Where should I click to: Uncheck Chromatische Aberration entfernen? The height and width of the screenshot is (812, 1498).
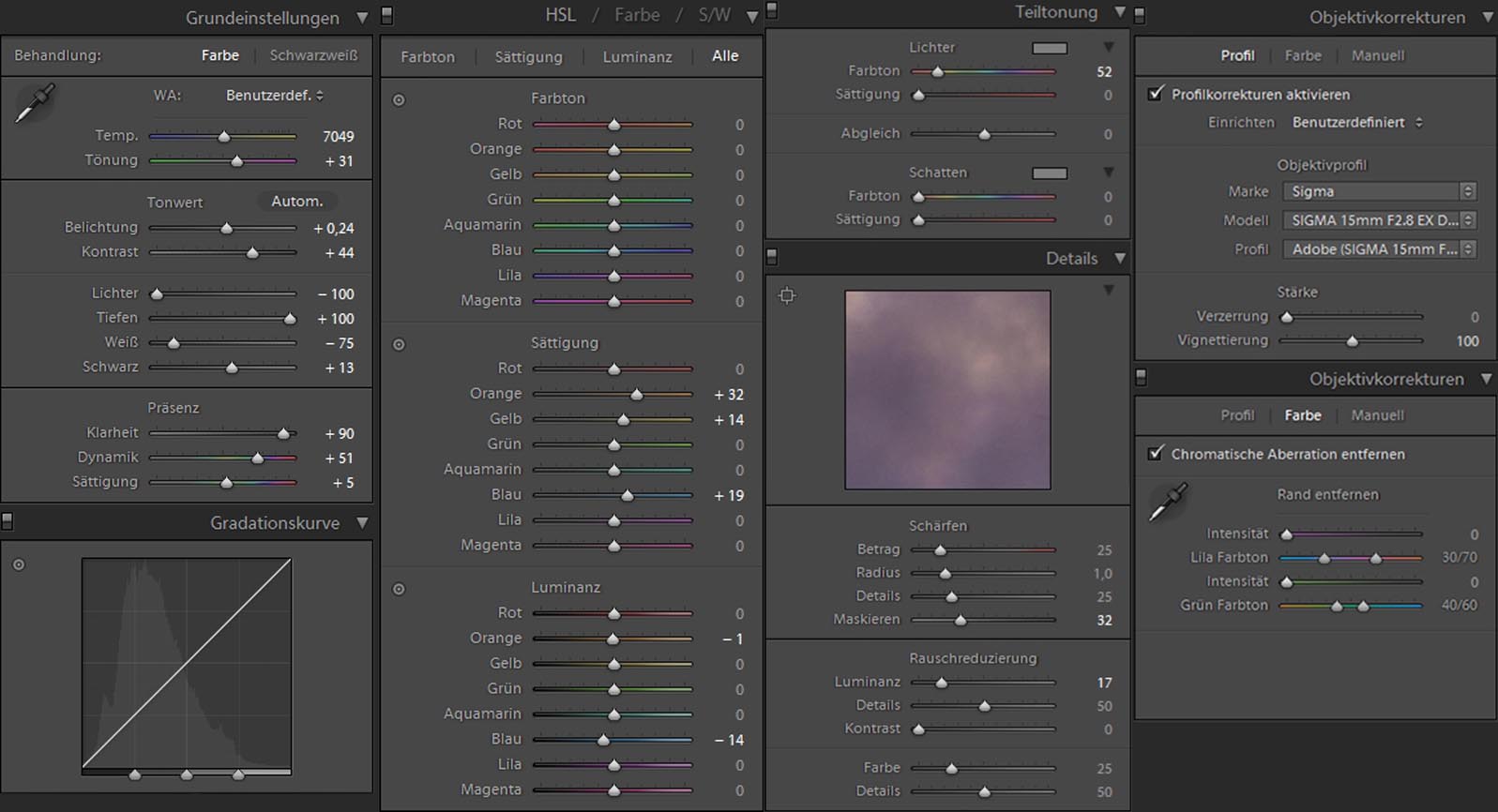pos(1156,454)
